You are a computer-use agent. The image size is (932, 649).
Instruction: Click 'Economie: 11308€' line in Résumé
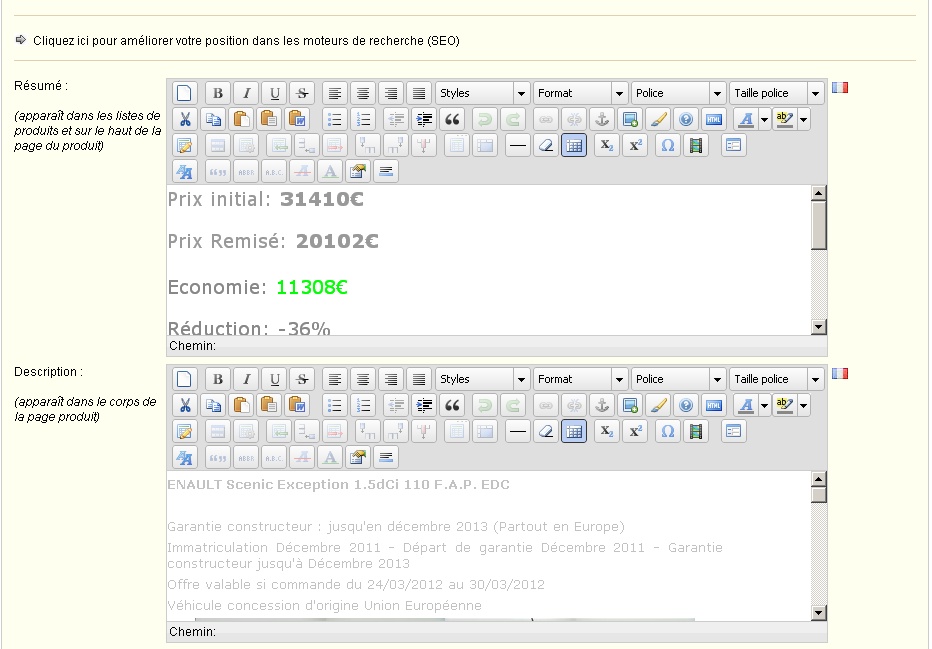tap(257, 288)
